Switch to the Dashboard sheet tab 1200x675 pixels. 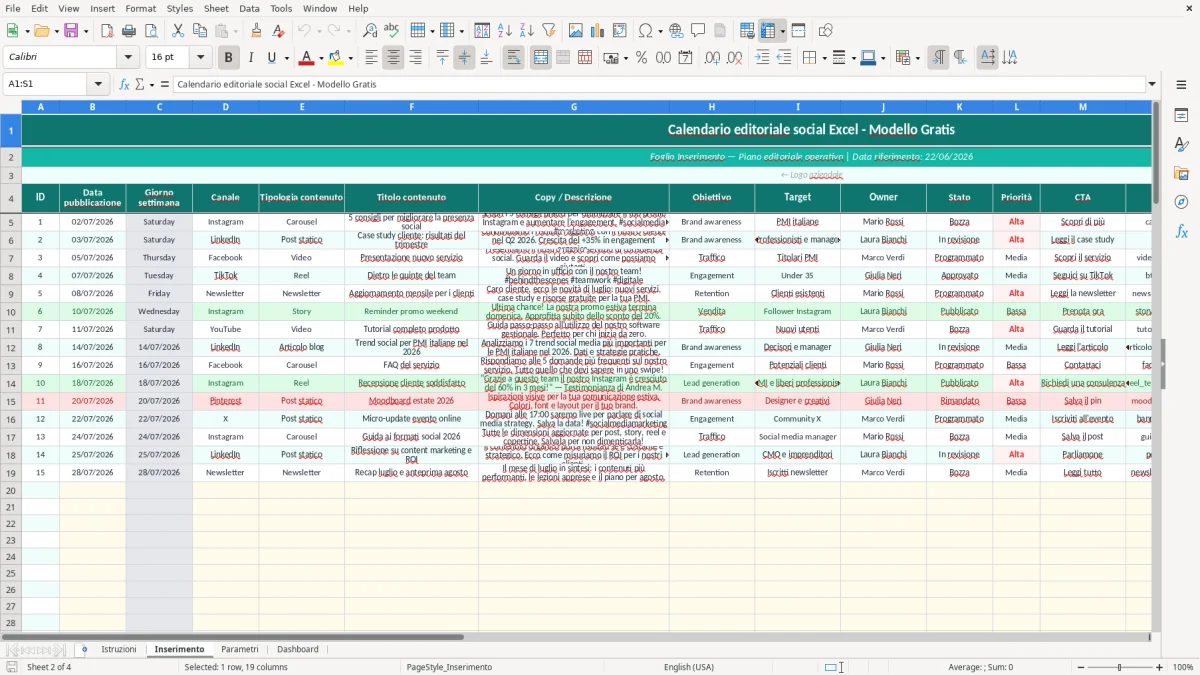(298, 649)
